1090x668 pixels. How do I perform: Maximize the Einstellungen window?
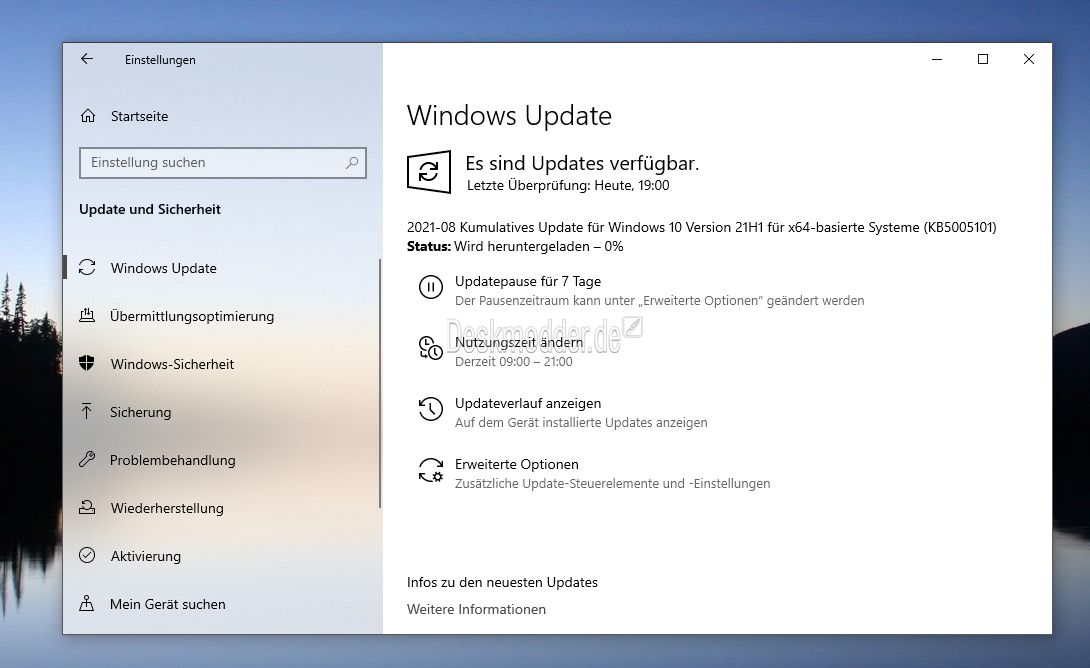tap(983, 59)
